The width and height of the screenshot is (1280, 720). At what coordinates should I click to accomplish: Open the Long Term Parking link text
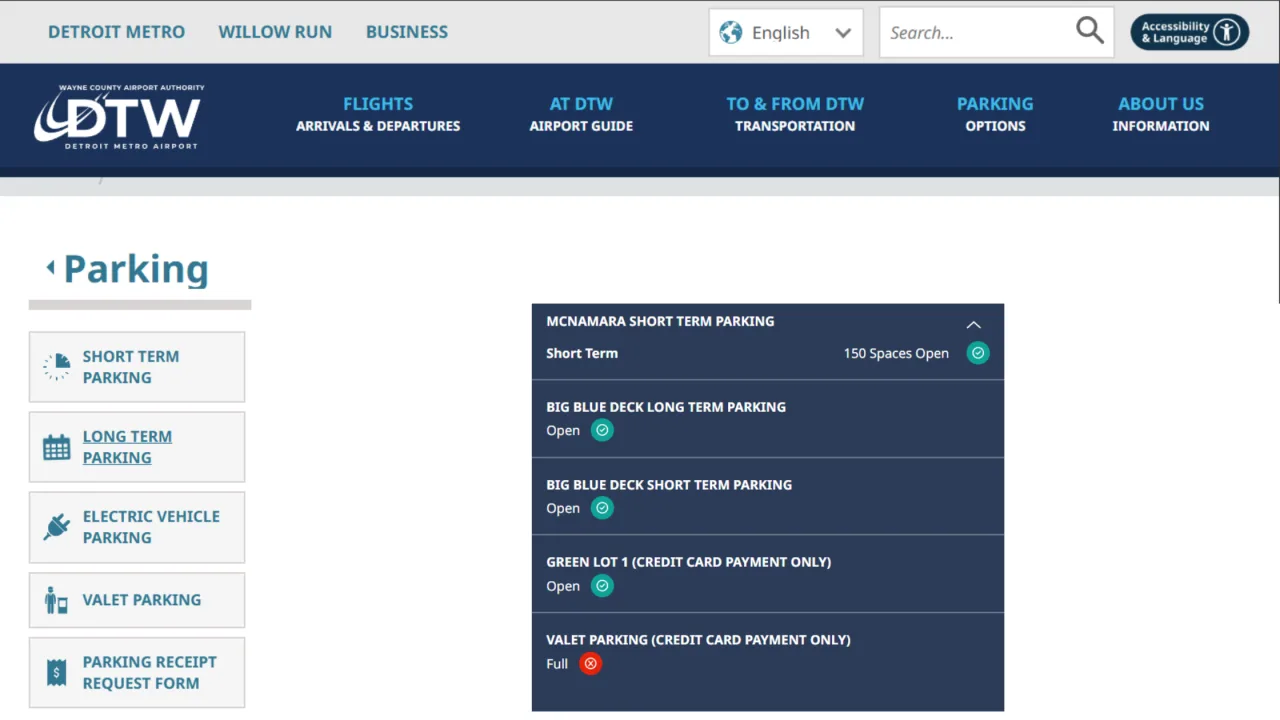pyautogui.click(x=127, y=447)
